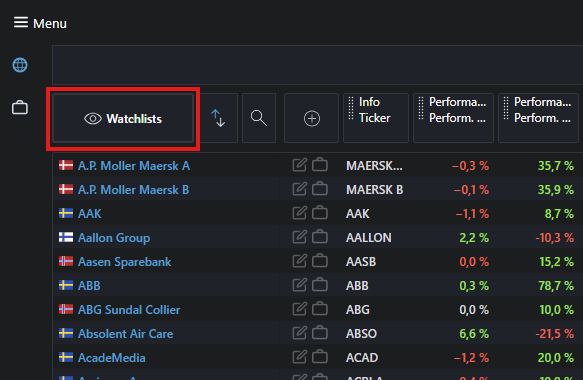Click the globe icon in sidebar
Screen dimensions: 583x380
point(20,65)
